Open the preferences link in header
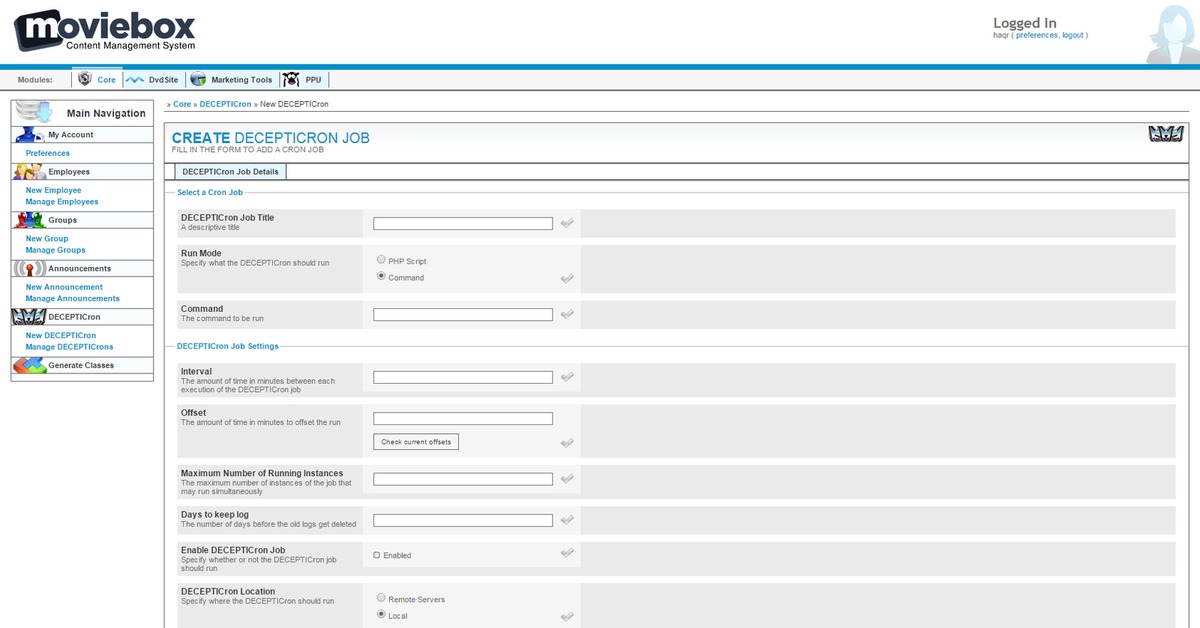Image resolution: width=1200 pixels, height=628 pixels. click(1036, 35)
